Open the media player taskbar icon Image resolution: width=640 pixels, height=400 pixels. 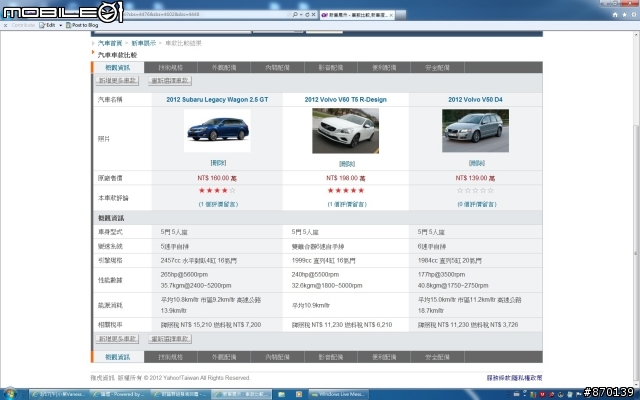pyautogui.click(x=299, y=394)
